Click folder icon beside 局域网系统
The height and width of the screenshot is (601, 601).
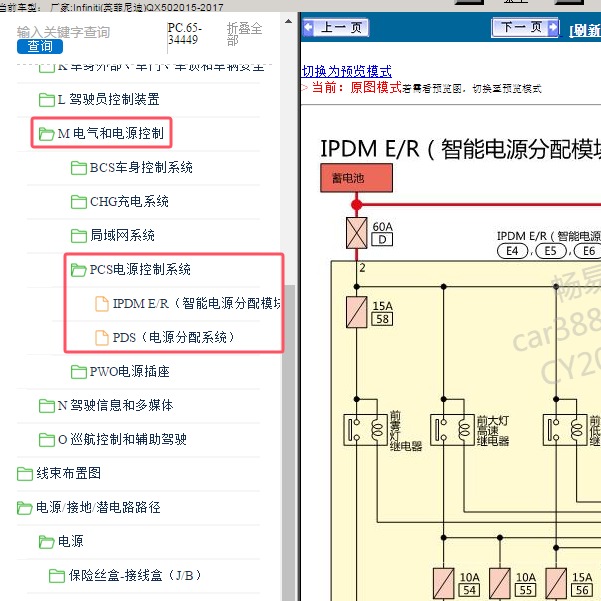pos(79,236)
